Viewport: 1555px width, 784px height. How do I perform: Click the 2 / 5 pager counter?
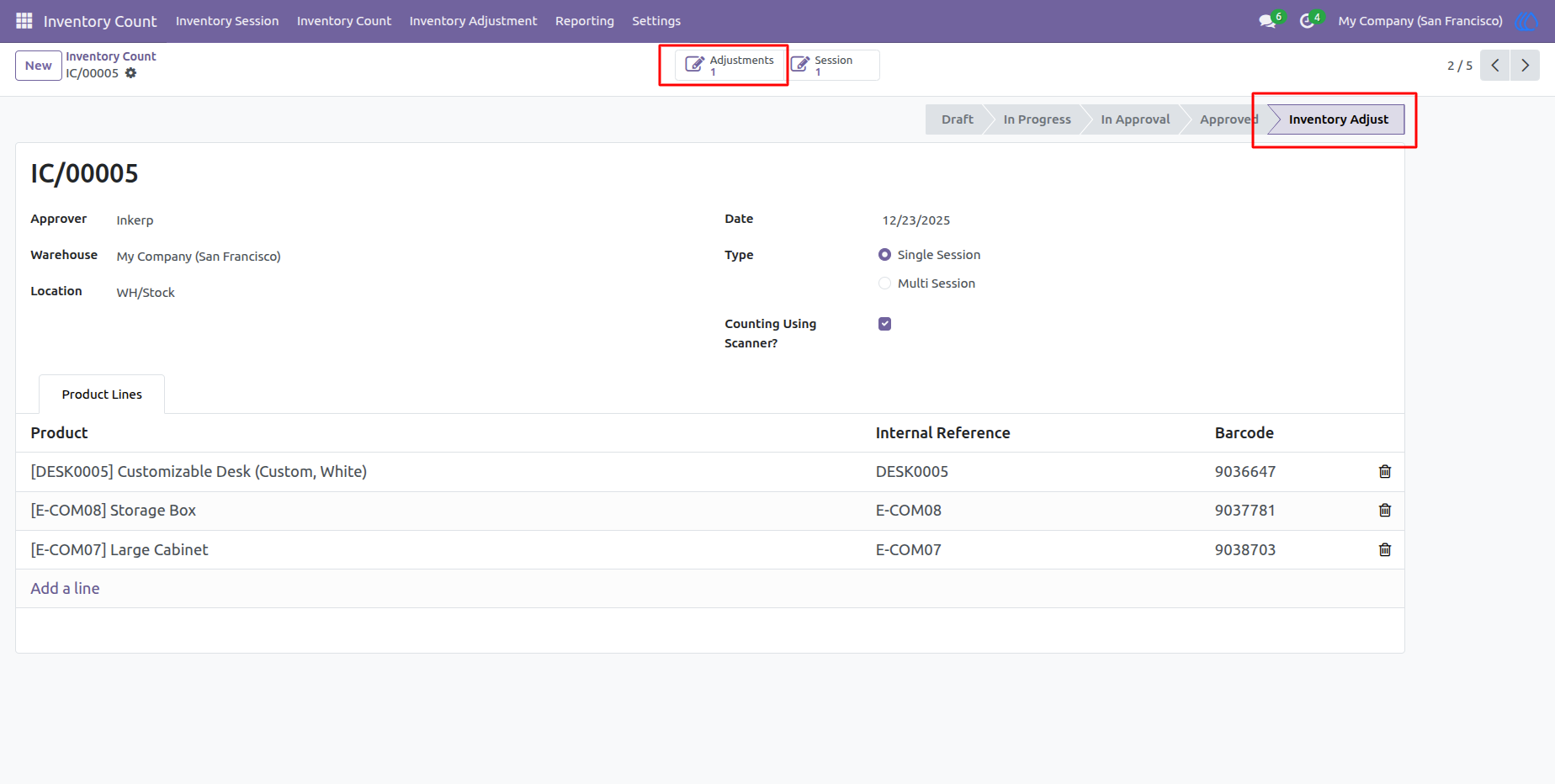click(1460, 66)
